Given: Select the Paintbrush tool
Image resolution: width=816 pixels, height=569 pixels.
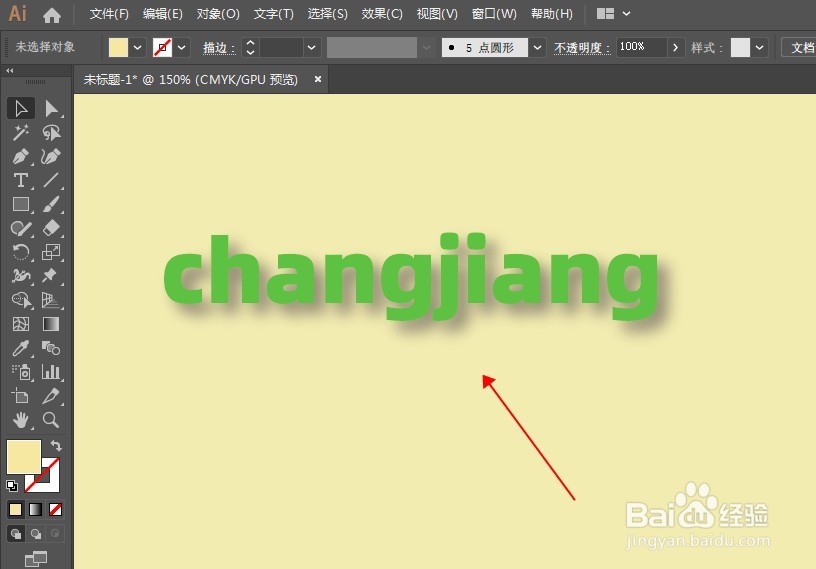Looking at the screenshot, I should (x=51, y=204).
